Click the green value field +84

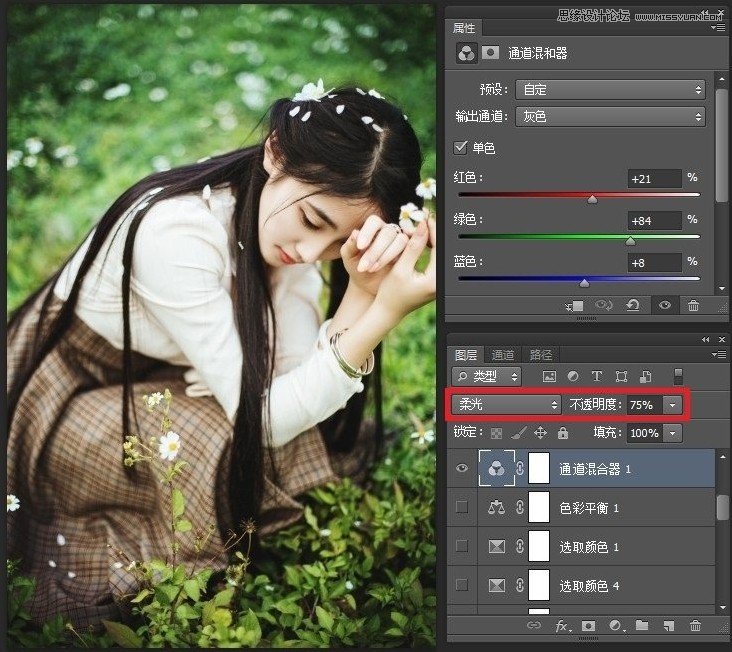tap(655, 220)
